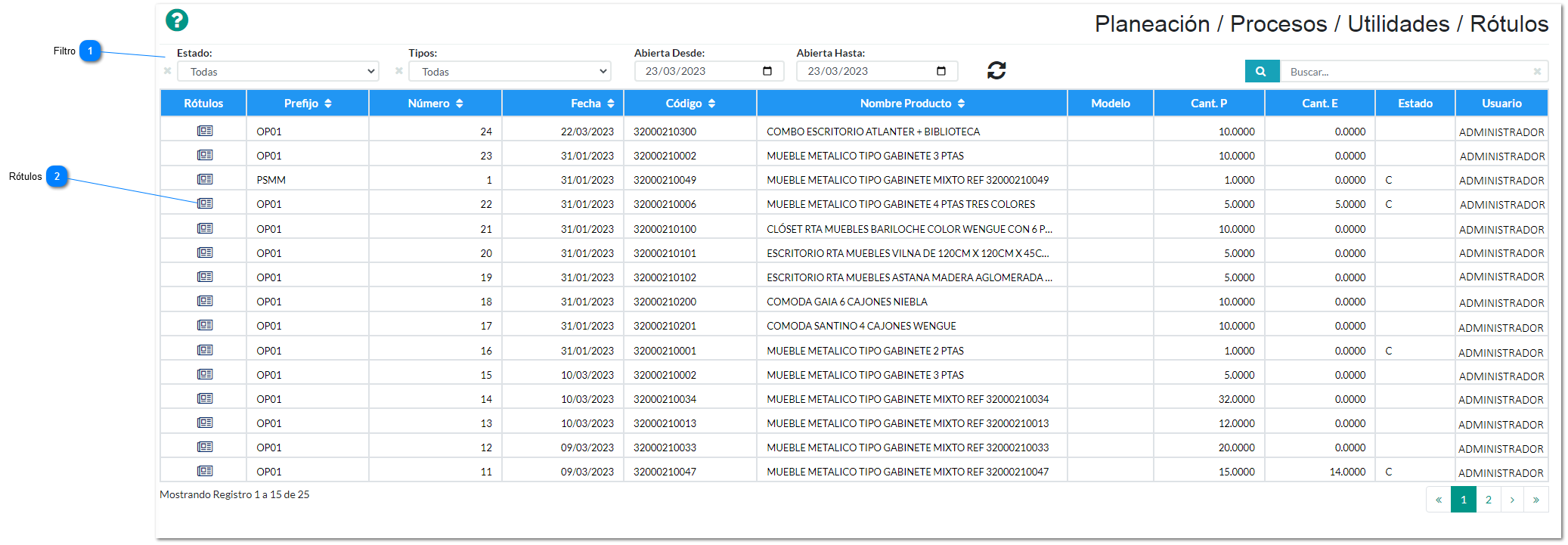This screenshot has height=545, width=1568.
Task: Go to pagination page 1
Action: click(1464, 500)
